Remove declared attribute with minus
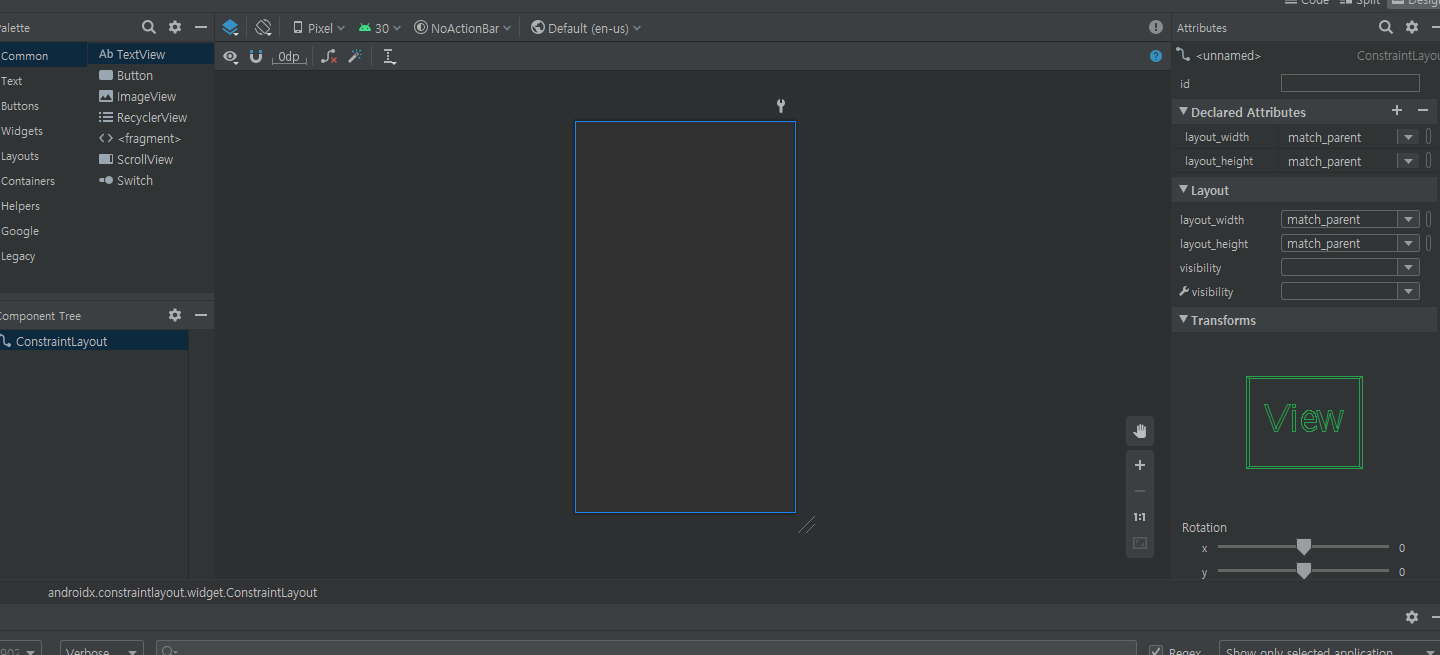Screen dimensions: 1440x655 tap(1423, 111)
